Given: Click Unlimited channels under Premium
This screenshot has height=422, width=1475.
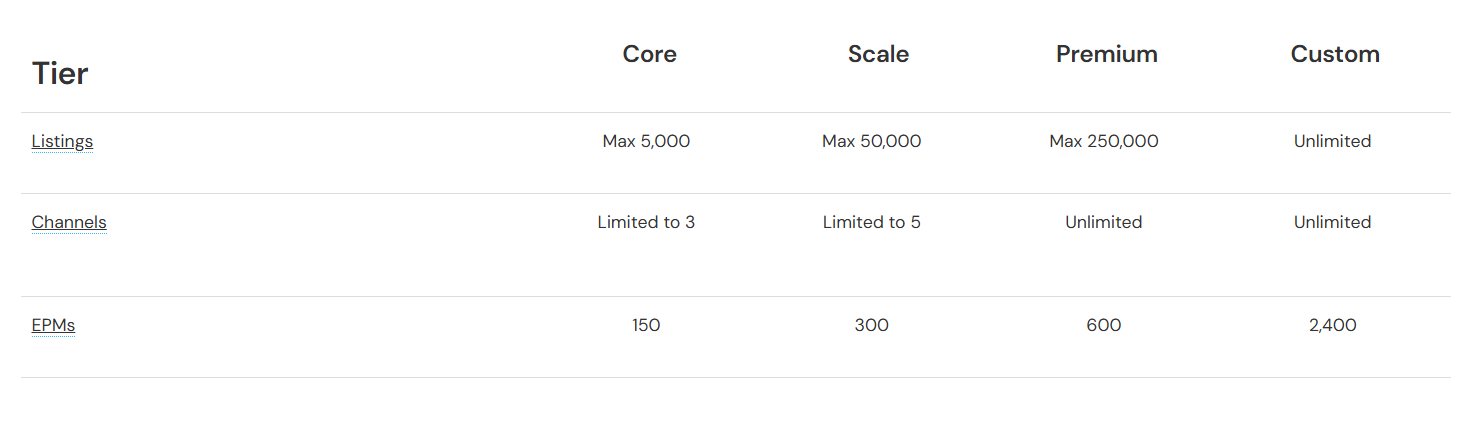Looking at the screenshot, I should [x=1103, y=222].
